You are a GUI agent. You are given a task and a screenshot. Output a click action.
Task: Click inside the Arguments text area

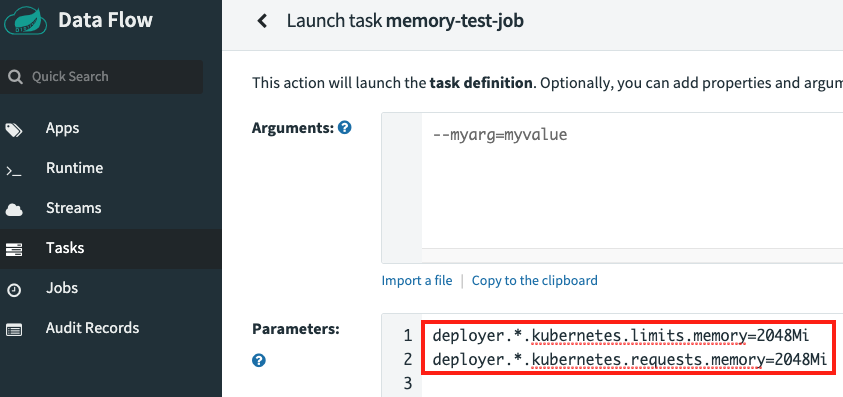tap(632, 181)
